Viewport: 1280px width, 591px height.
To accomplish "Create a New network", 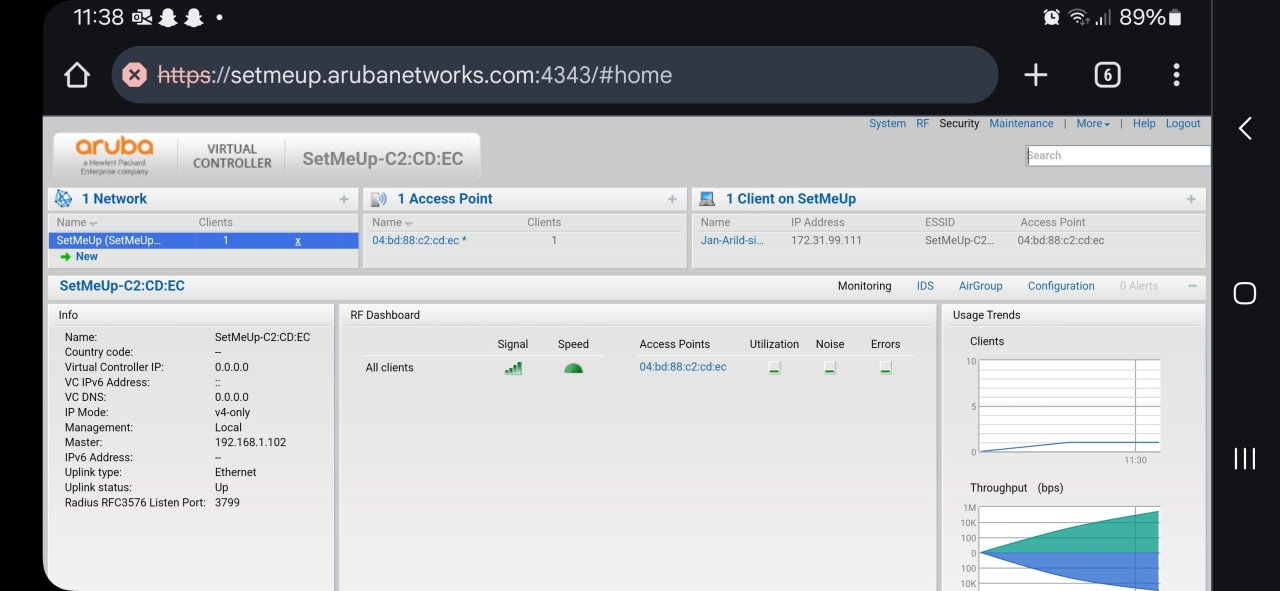I will [x=87, y=257].
